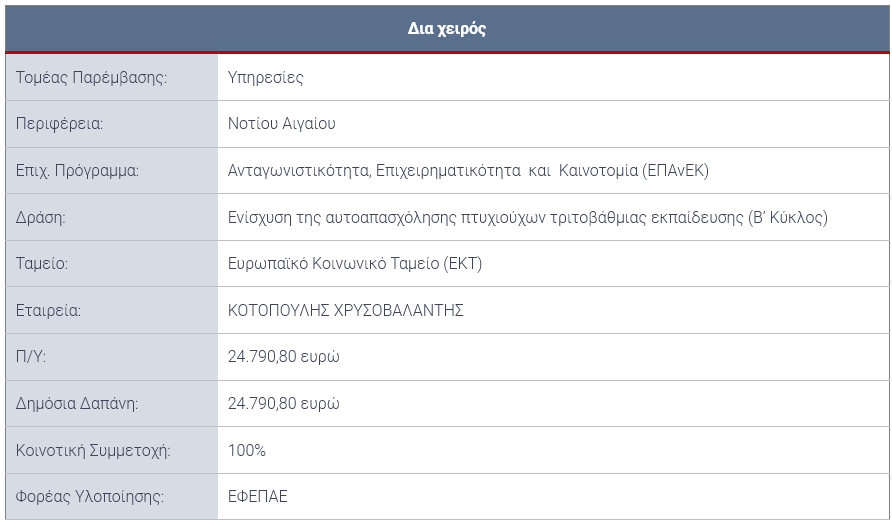Select the 'Κοινοτική Συμμετοχή:' label
This screenshot has width=892, height=523.
tap(93, 450)
